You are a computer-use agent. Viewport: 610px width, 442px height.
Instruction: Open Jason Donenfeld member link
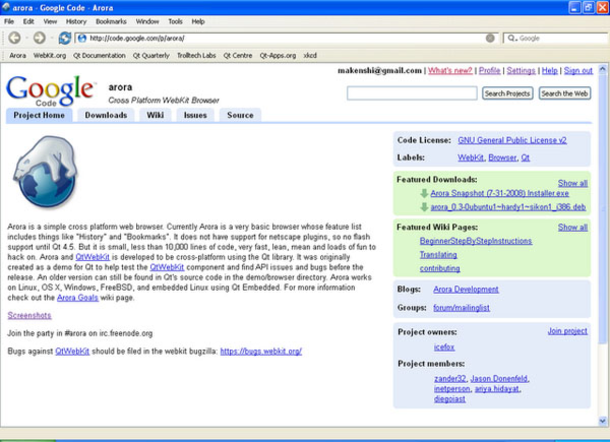pyautogui.click(x=499, y=378)
